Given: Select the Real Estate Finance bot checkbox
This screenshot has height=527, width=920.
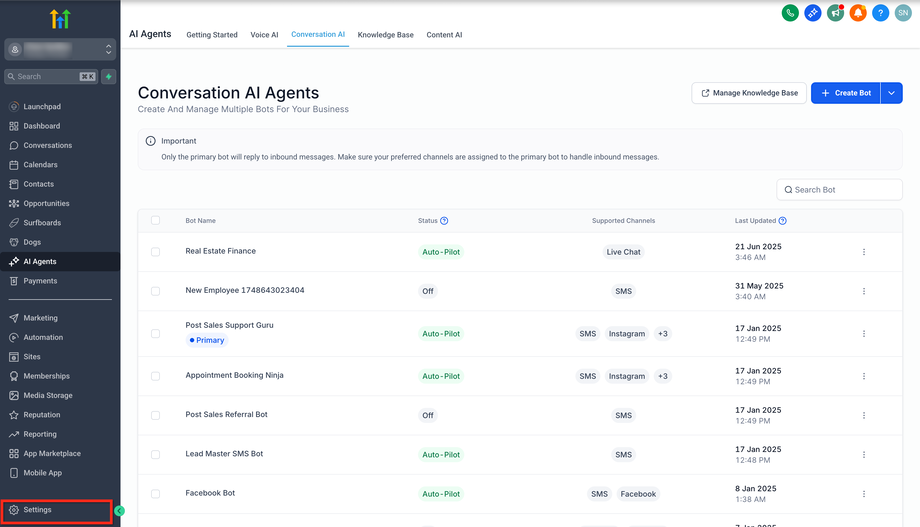Looking at the screenshot, I should [x=155, y=252].
